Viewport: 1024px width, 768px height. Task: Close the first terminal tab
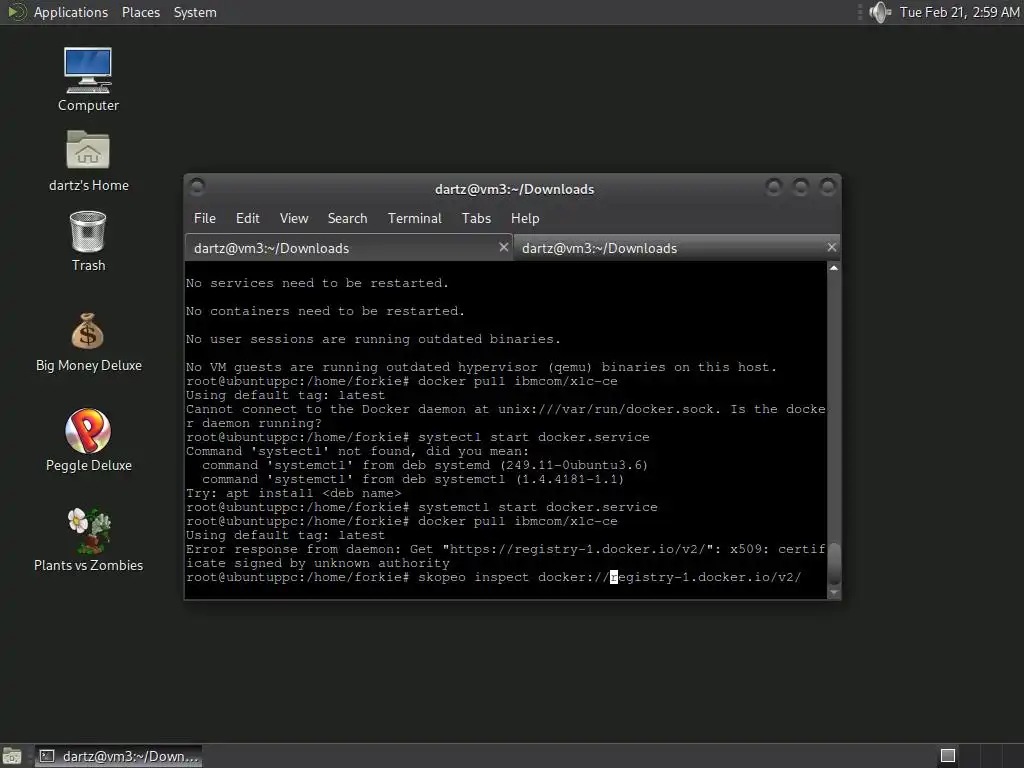(504, 247)
